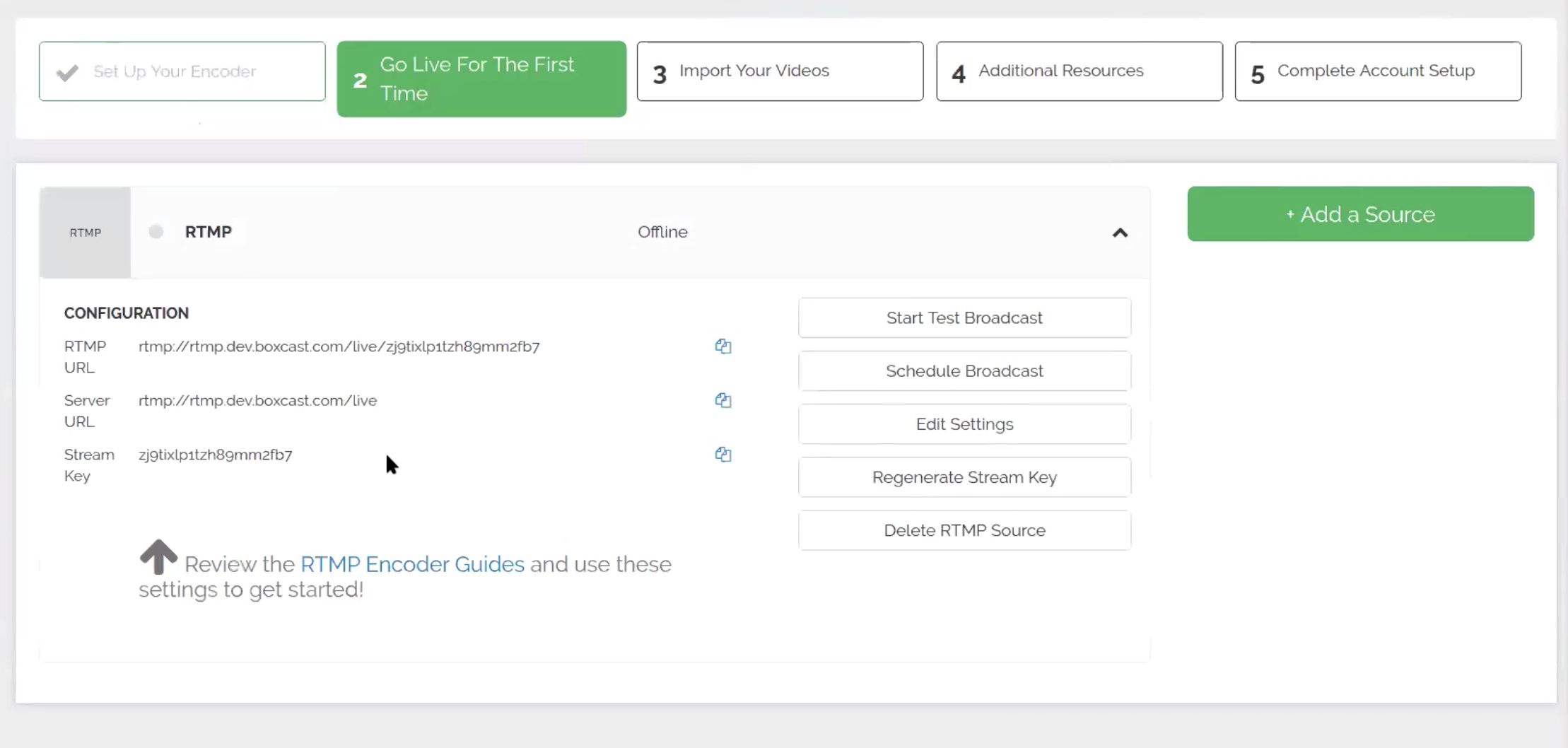
Task: Copy the Server URL to clipboard
Action: point(722,400)
